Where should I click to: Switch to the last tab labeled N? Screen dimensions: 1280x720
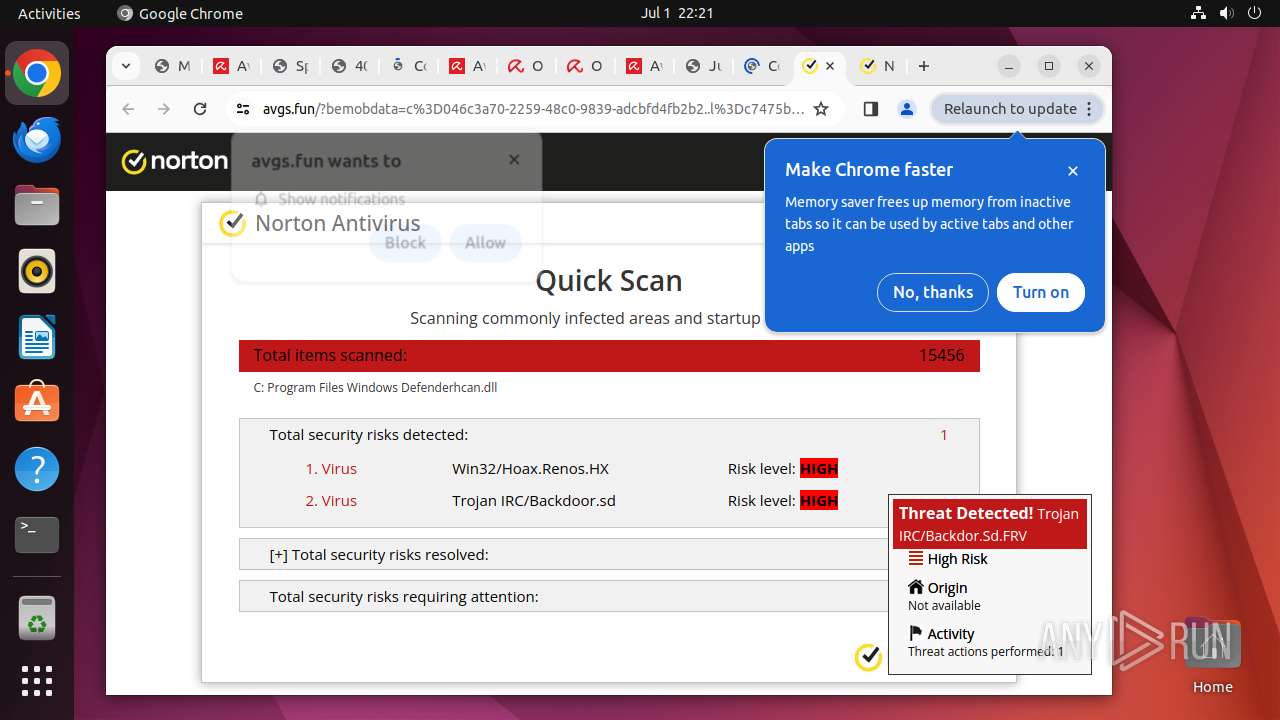point(878,66)
